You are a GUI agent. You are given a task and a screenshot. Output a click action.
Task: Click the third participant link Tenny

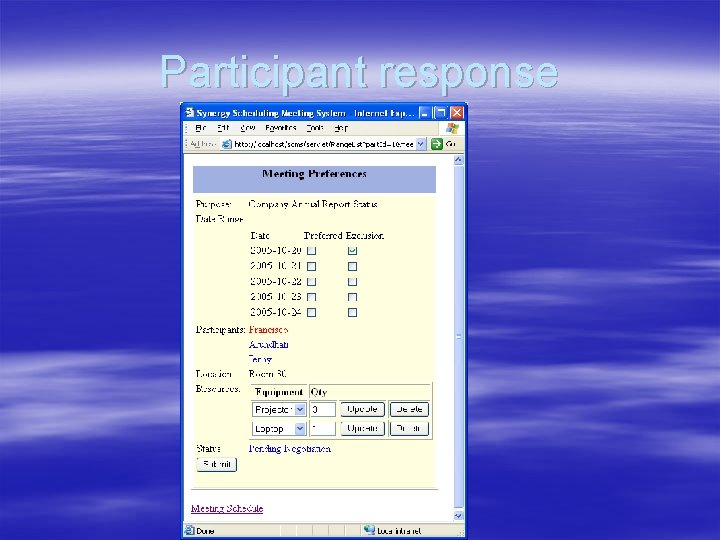260,359
